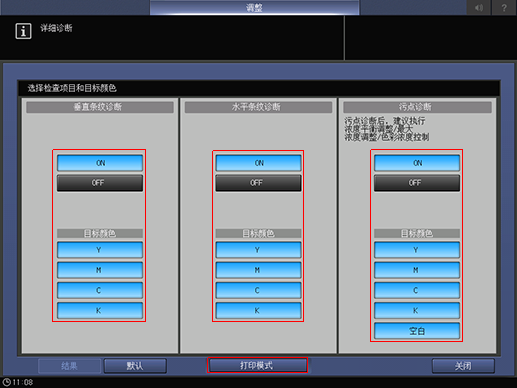The height and width of the screenshot is (388, 517).
Task: Toggle K color for 水平条纹诊断
Action: [x=258, y=311]
